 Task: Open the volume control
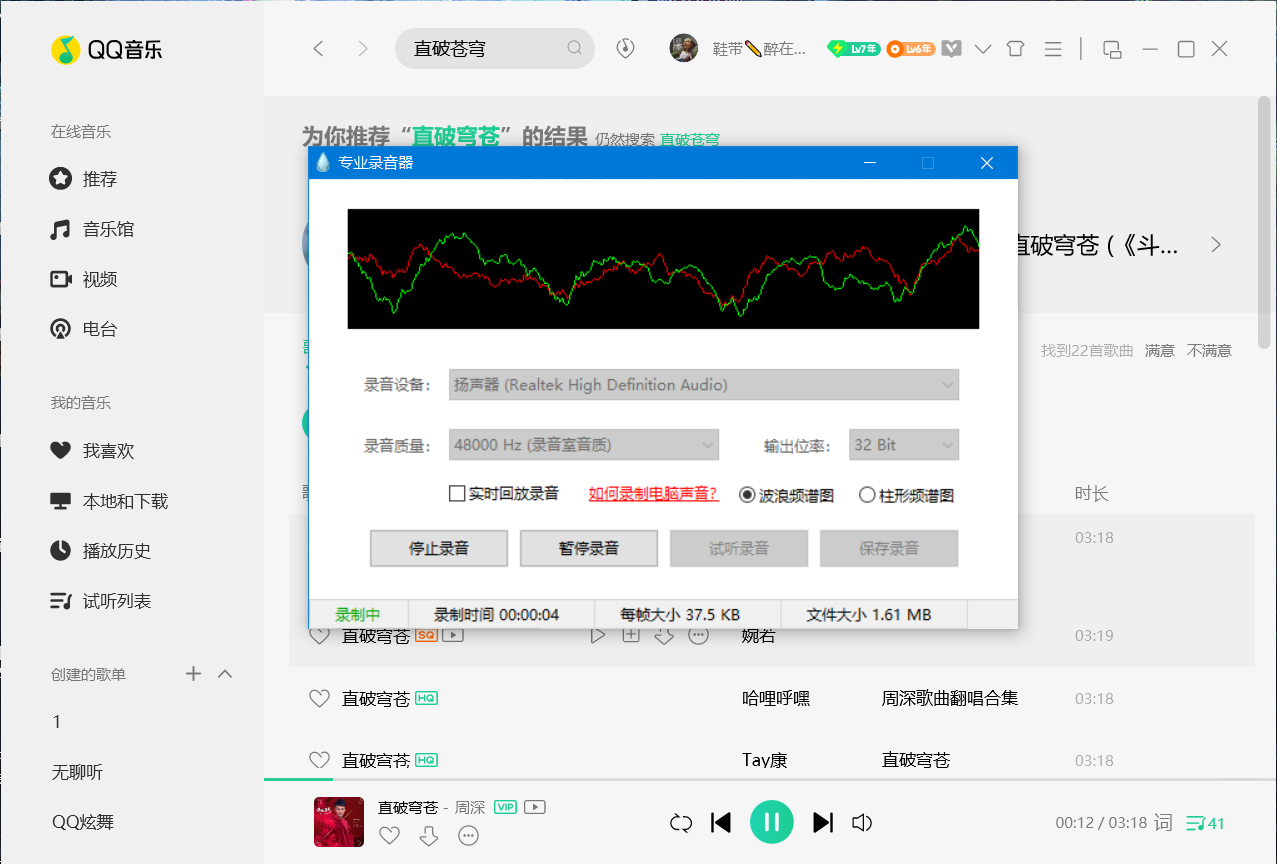(862, 822)
